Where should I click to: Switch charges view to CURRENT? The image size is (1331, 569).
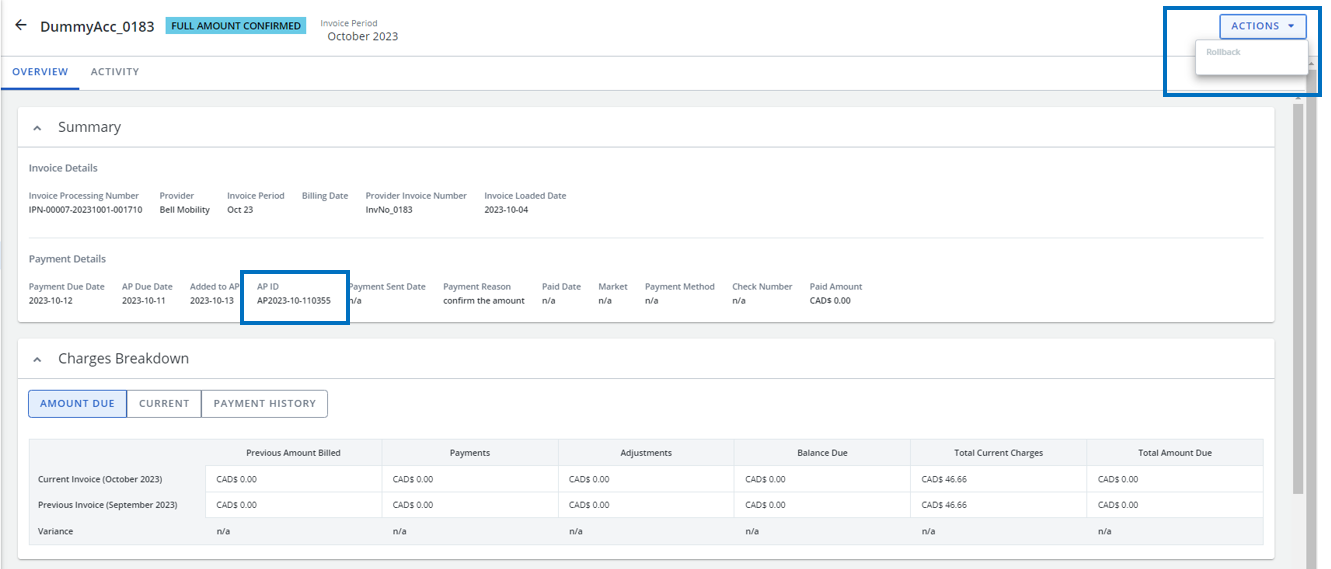[164, 404]
